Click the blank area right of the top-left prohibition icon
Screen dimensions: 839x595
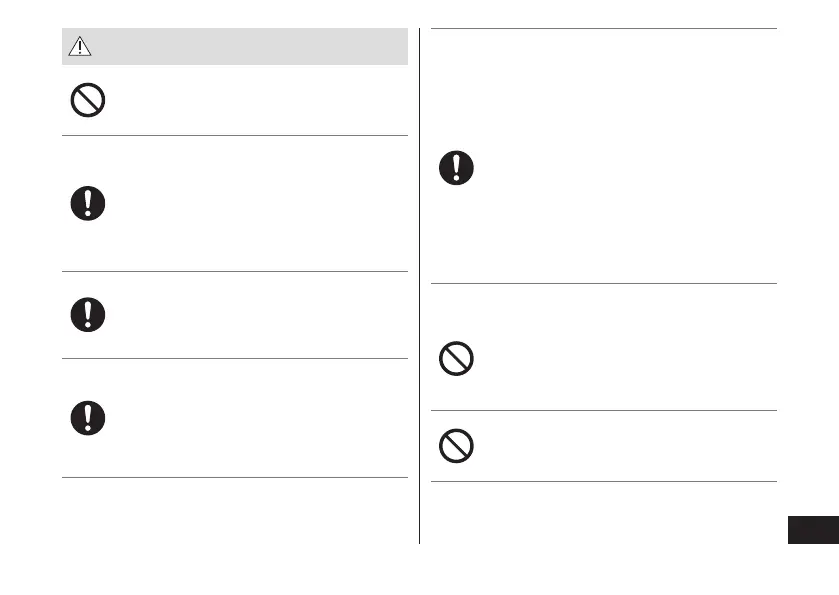click(x=250, y=101)
